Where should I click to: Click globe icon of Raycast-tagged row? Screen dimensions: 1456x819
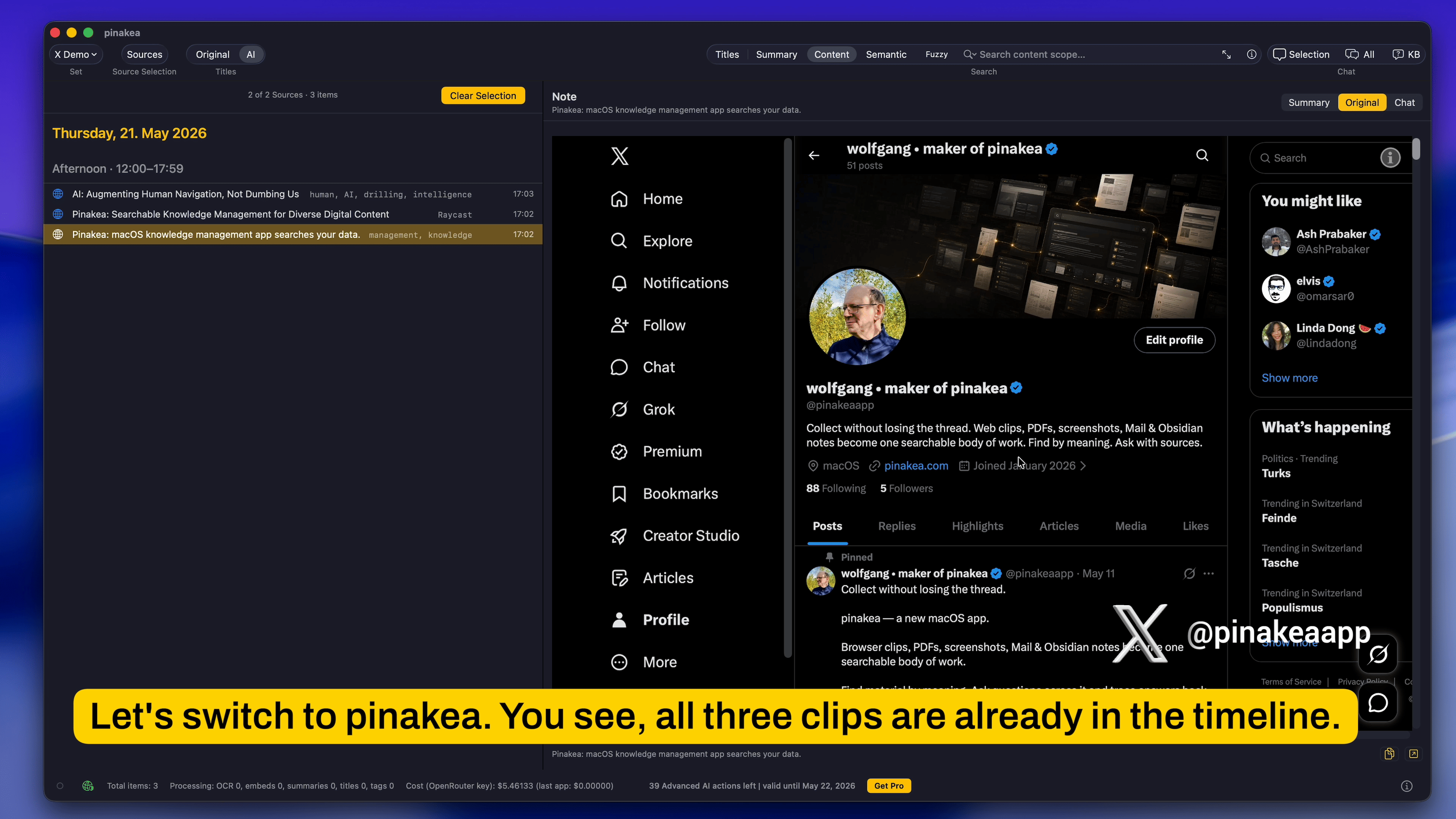(58, 214)
